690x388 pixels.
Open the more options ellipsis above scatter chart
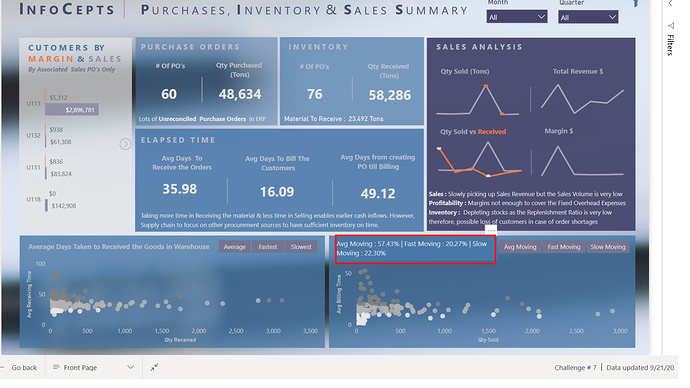491,230
